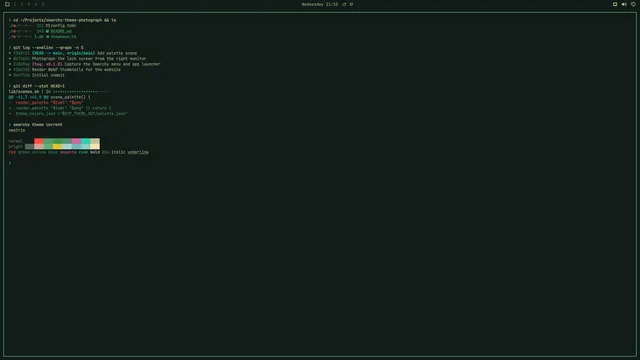Image resolution: width=640 pixels, height=360 pixels.
Task: Click the 'bright' palette row label
Action: coord(16,147)
